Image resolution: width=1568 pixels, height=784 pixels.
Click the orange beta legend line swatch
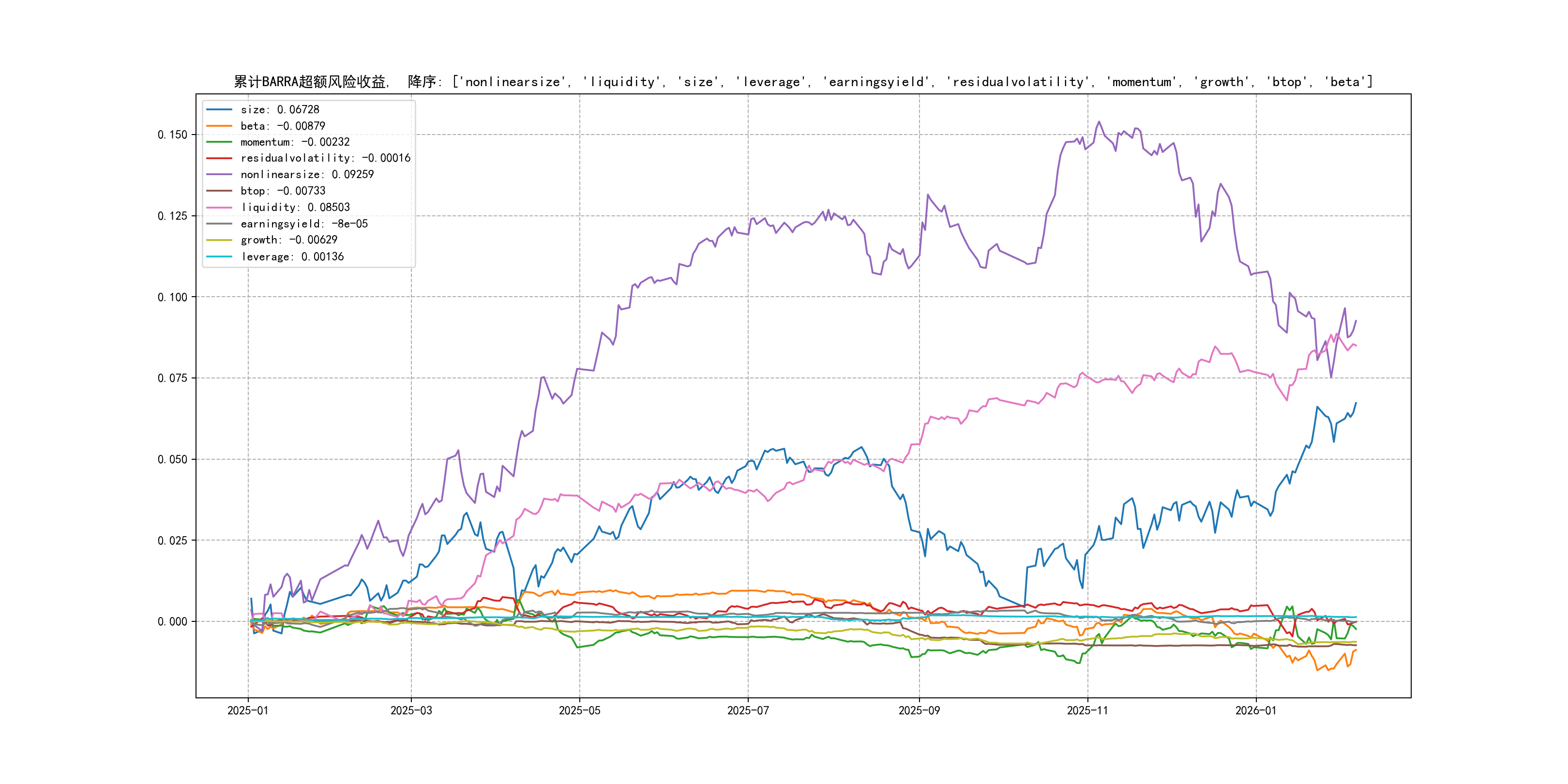click(x=219, y=126)
